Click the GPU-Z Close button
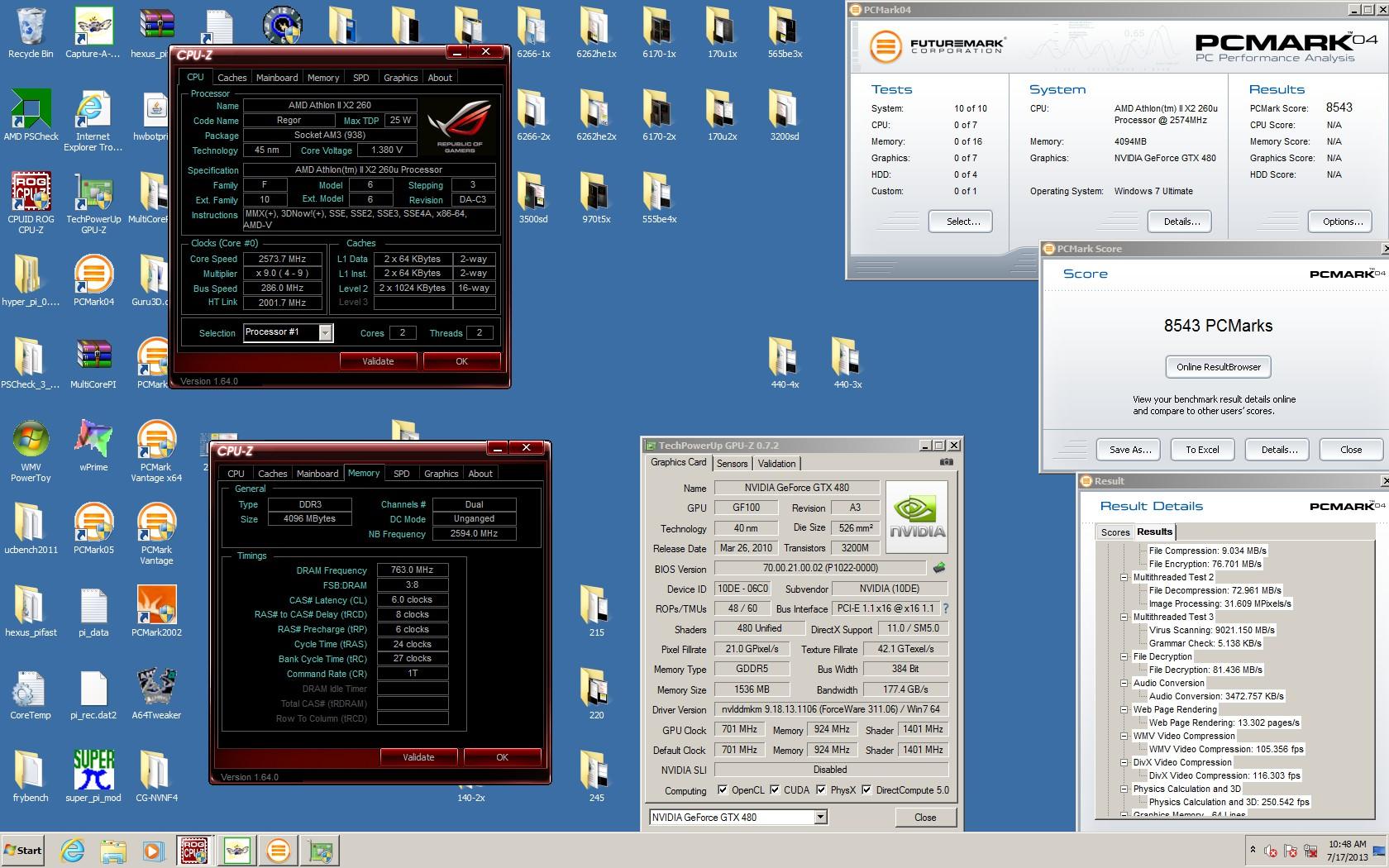Image resolution: width=1389 pixels, height=868 pixels. (925, 818)
